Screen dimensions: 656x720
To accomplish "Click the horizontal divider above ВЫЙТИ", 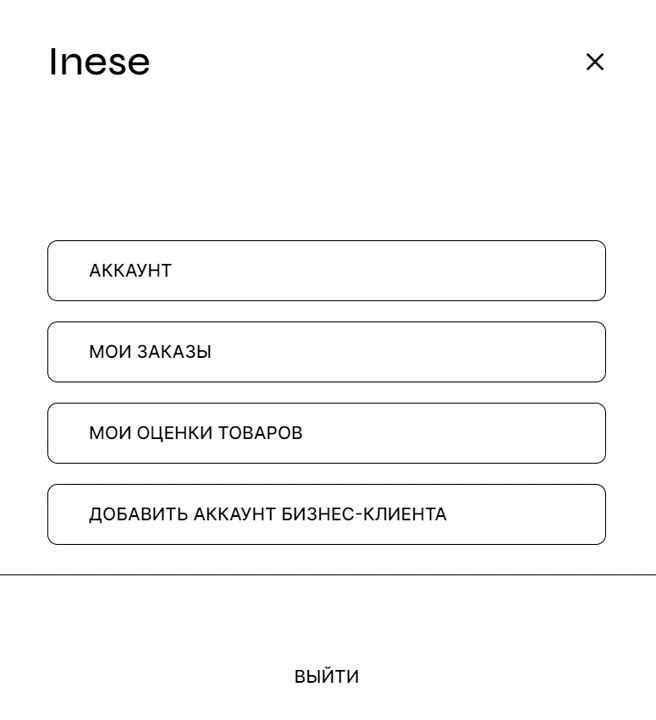I will pos(328,575).
